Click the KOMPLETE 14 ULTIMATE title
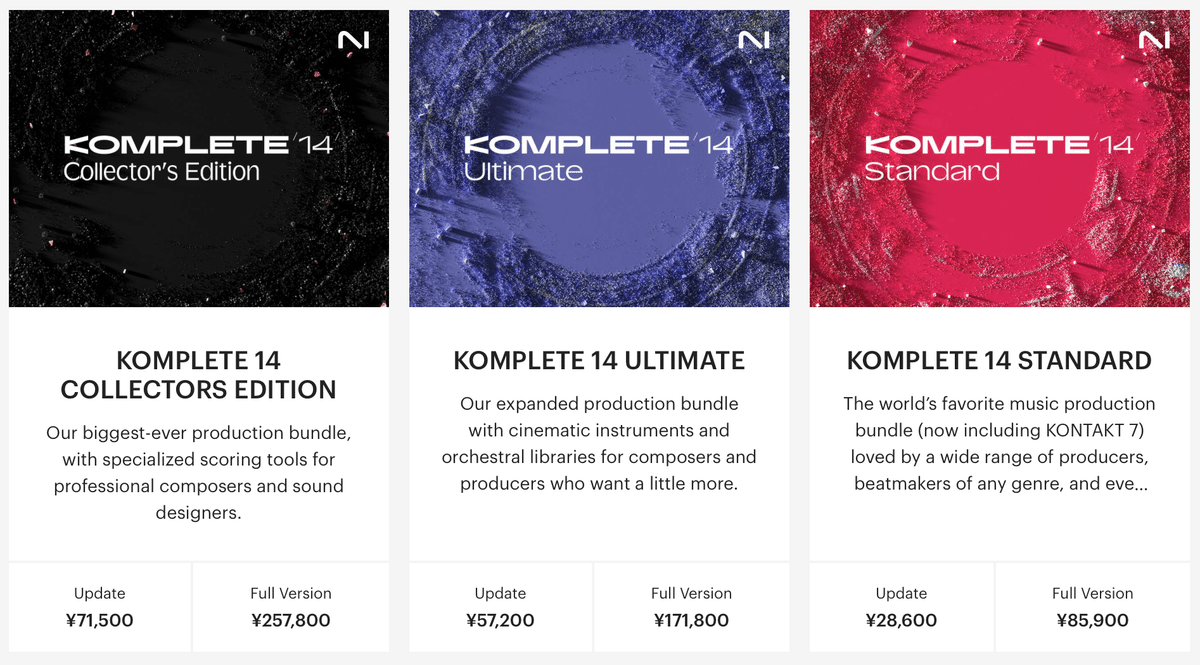The height and width of the screenshot is (665, 1200). [599, 360]
